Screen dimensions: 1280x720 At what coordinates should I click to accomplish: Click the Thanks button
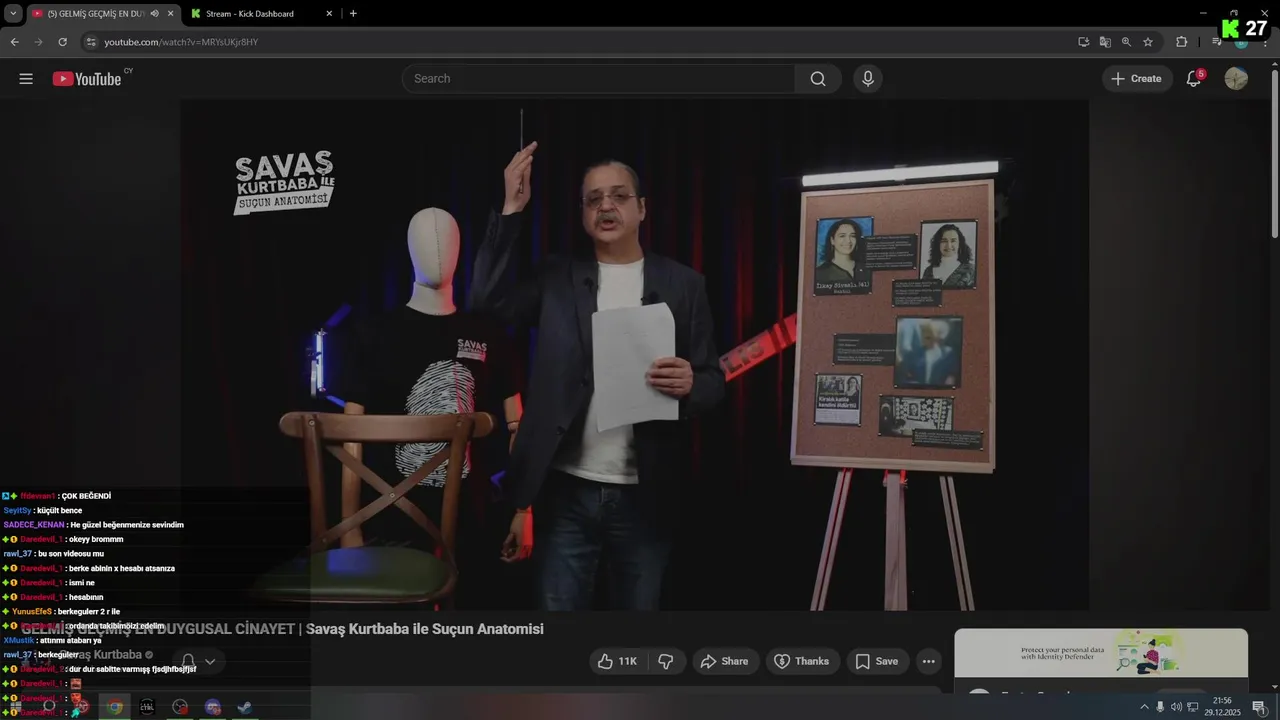coord(801,661)
